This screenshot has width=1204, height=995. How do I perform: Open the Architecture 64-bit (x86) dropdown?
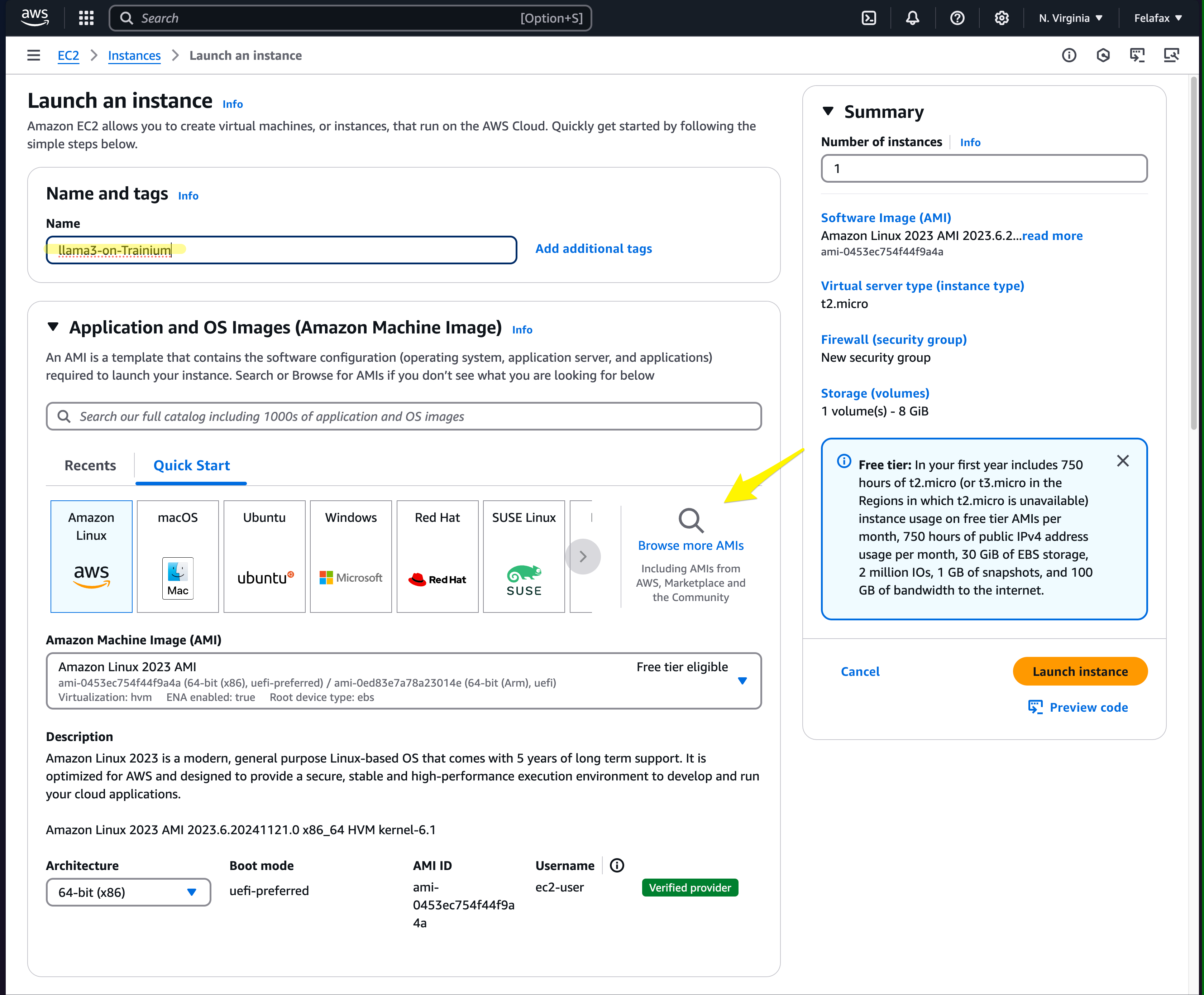point(128,893)
